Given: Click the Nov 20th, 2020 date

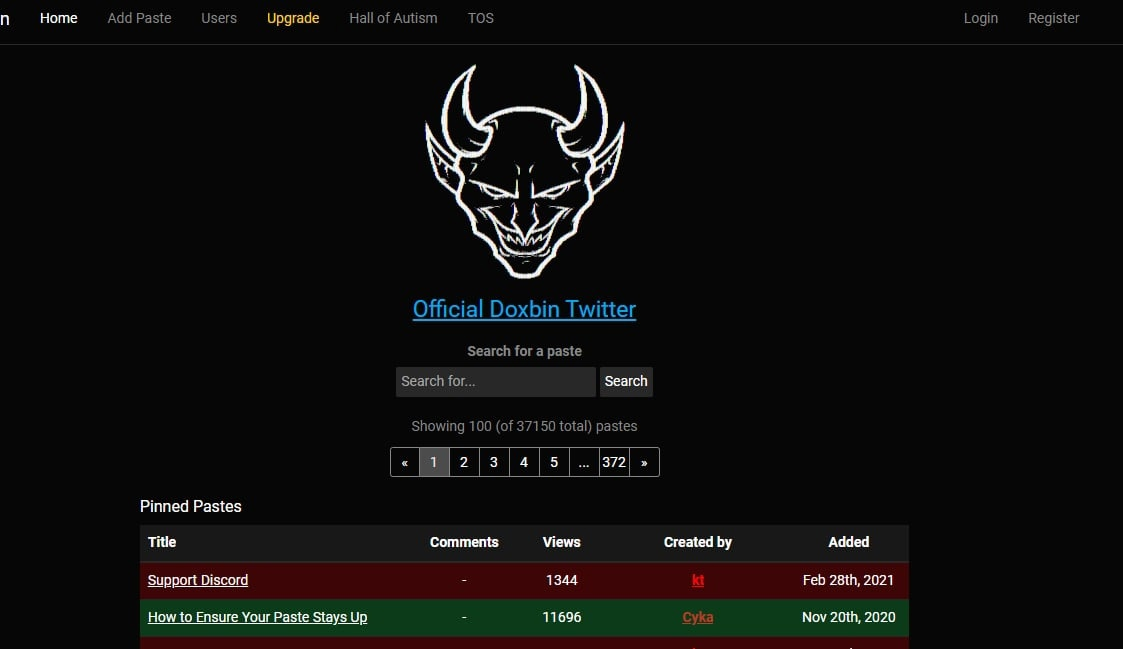Looking at the screenshot, I should click(849, 617).
